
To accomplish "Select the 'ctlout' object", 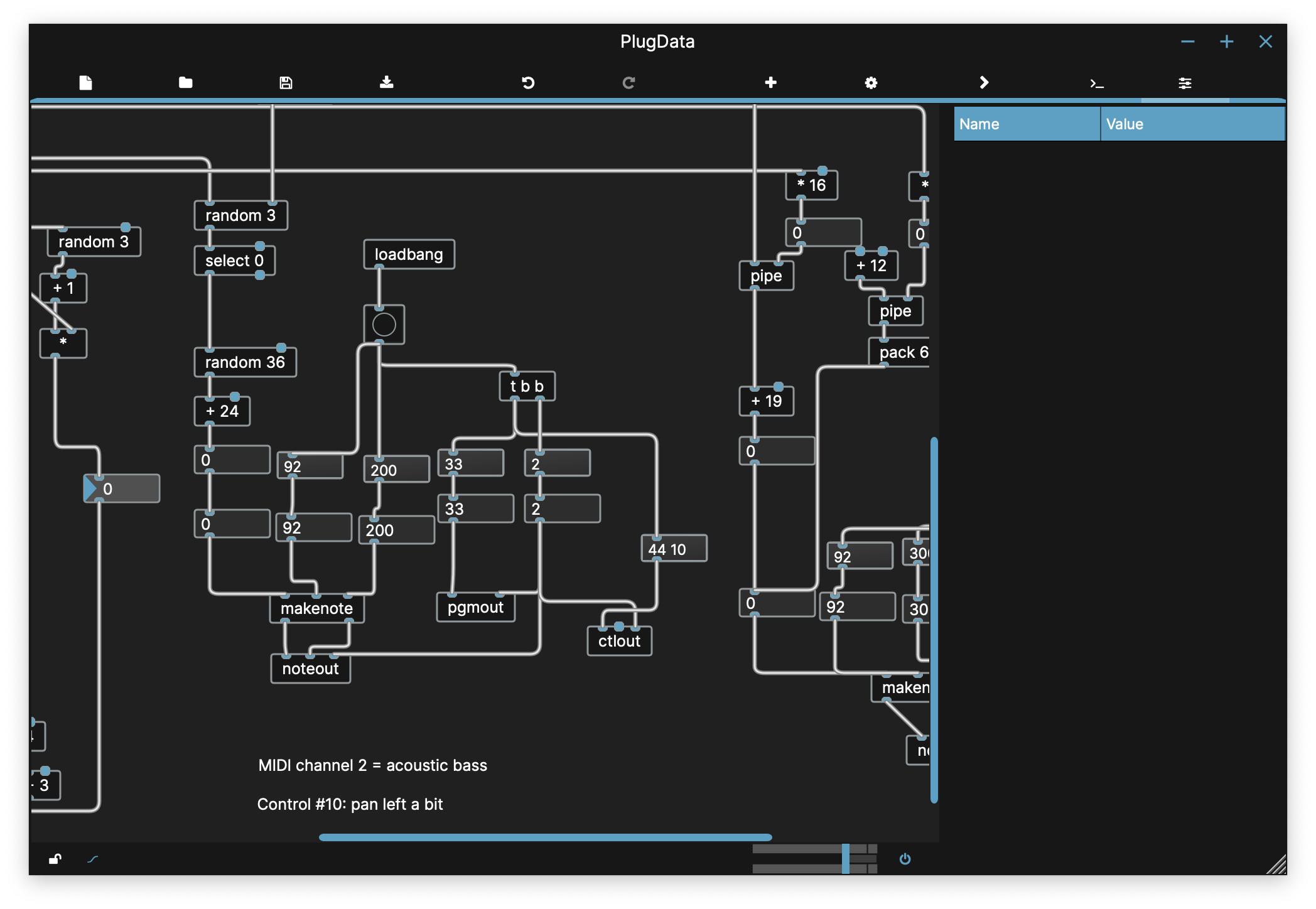I will coord(619,640).
